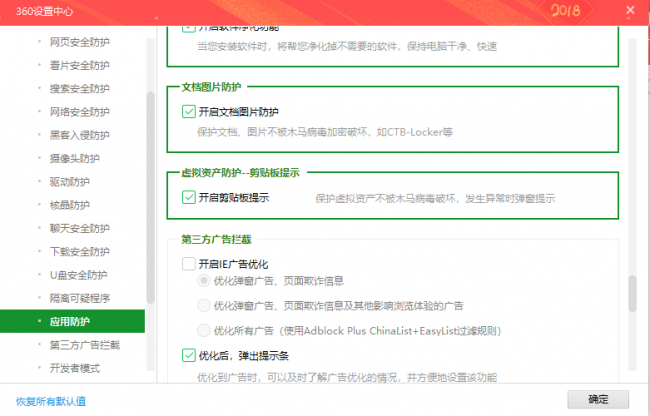Close the 360设置中心 window
Screen dimensions: 650x416
(630, 10)
